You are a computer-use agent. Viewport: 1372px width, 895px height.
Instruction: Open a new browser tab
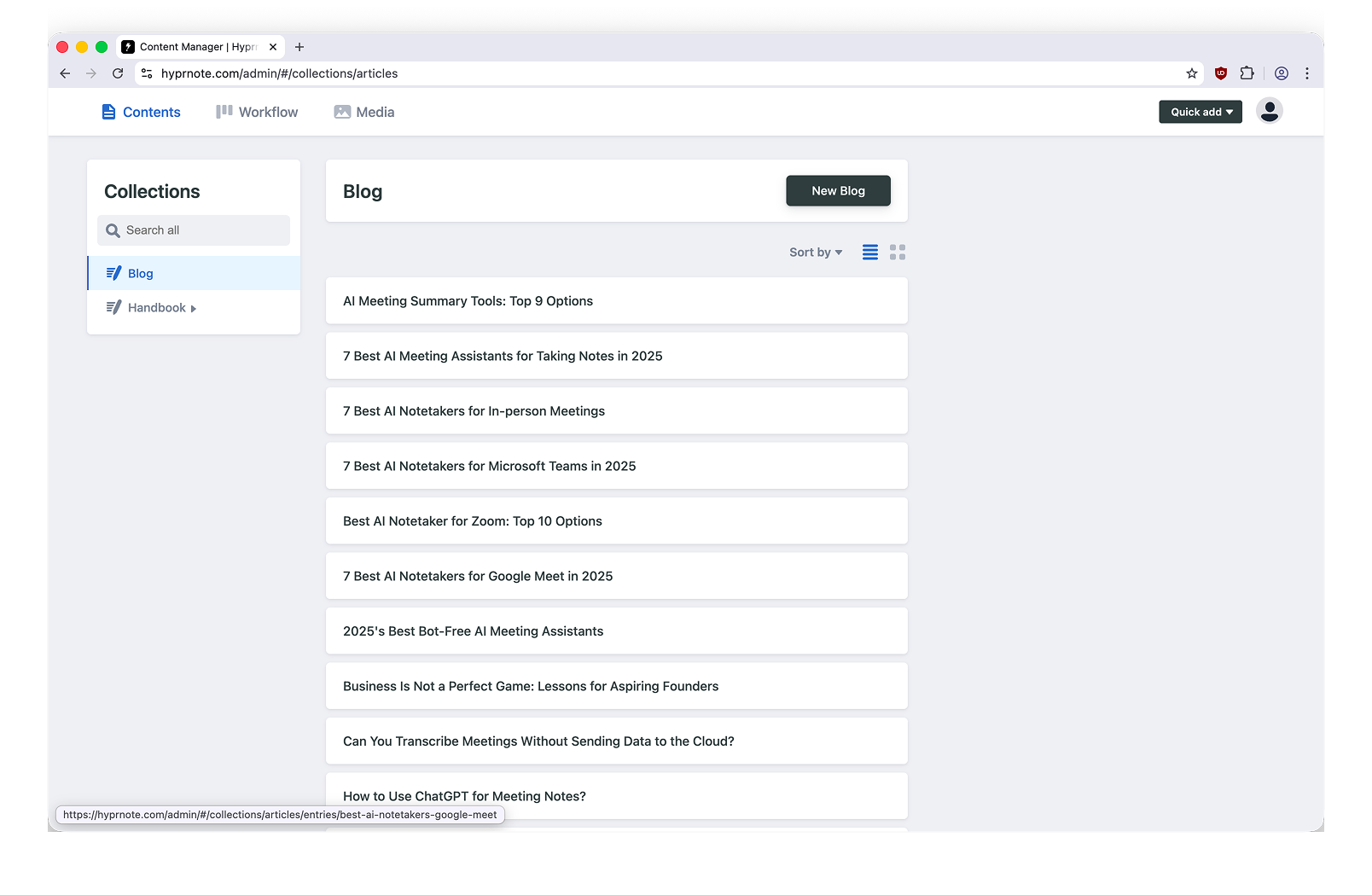[x=299, y=47]
